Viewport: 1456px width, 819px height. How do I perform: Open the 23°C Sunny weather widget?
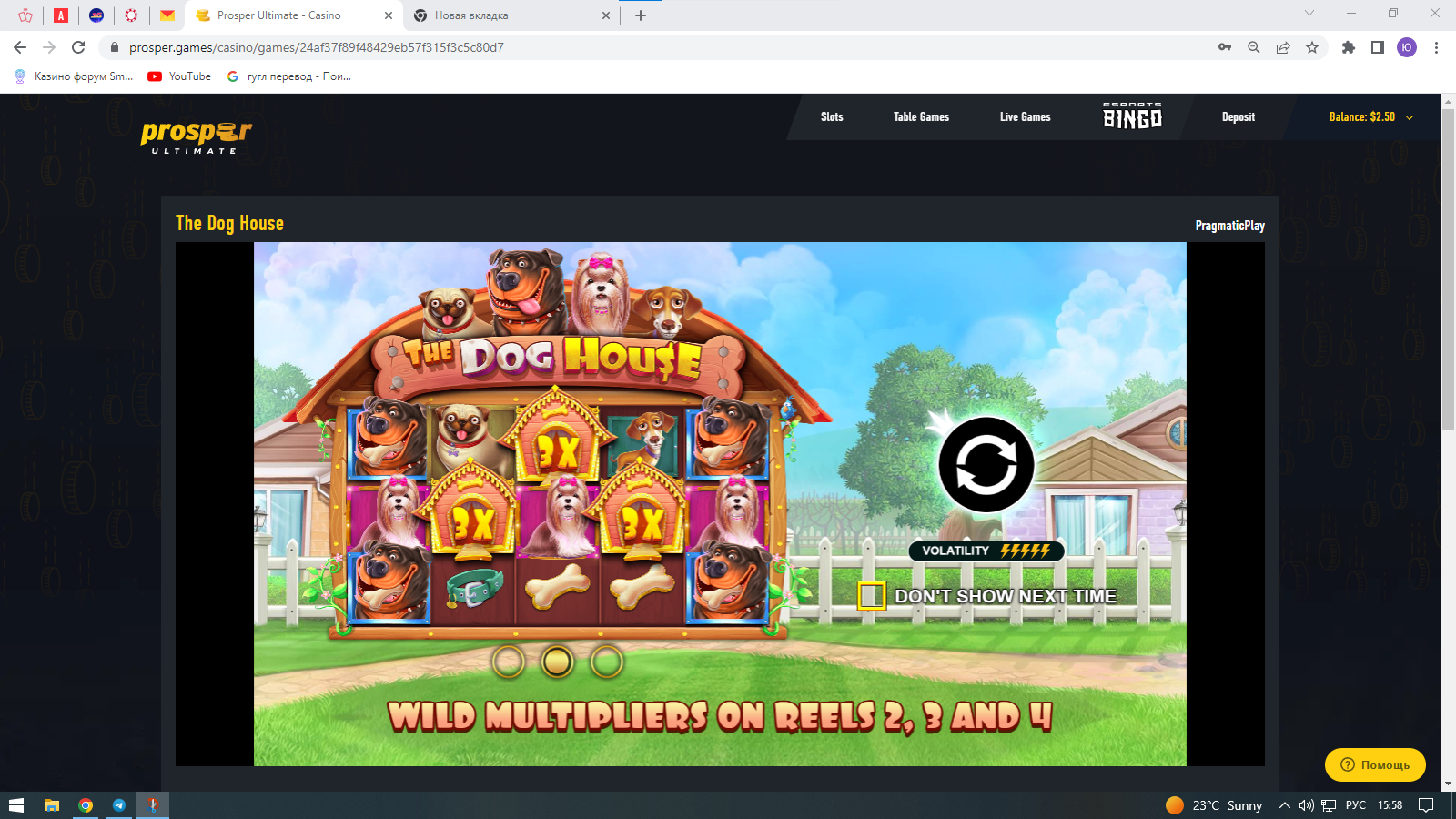tap(1214, 805)
